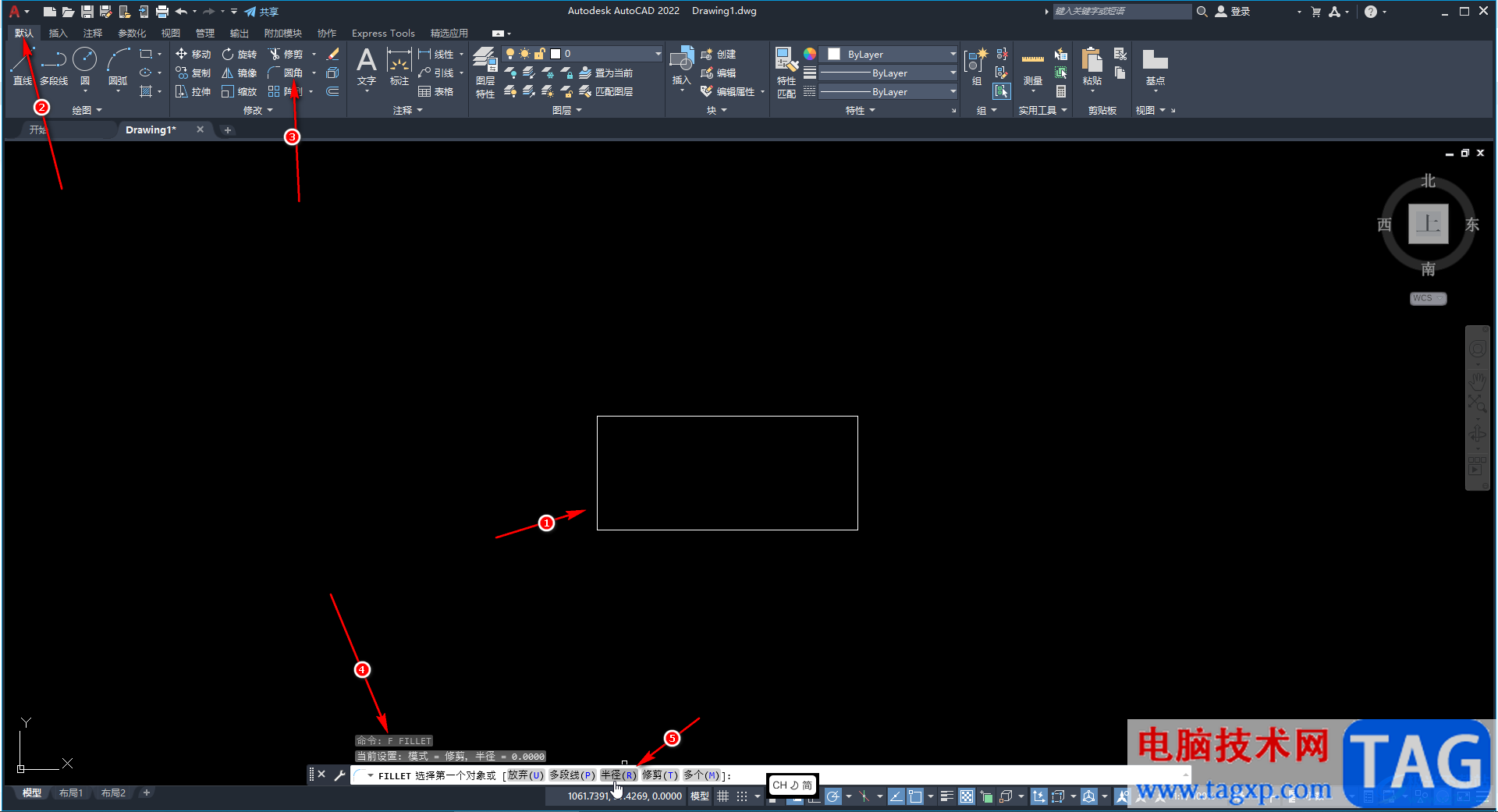Screen dimensions: 1498x812
Task: Expand the 修改 panel
Action: coord(258,111)
